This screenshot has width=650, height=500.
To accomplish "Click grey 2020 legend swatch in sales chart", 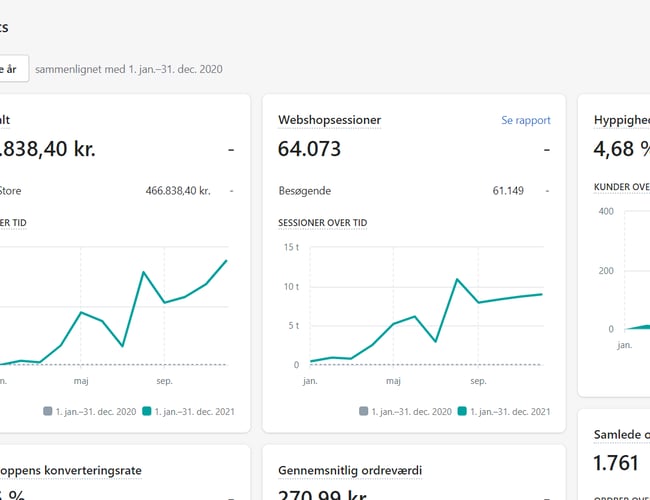I will [48, 411].
